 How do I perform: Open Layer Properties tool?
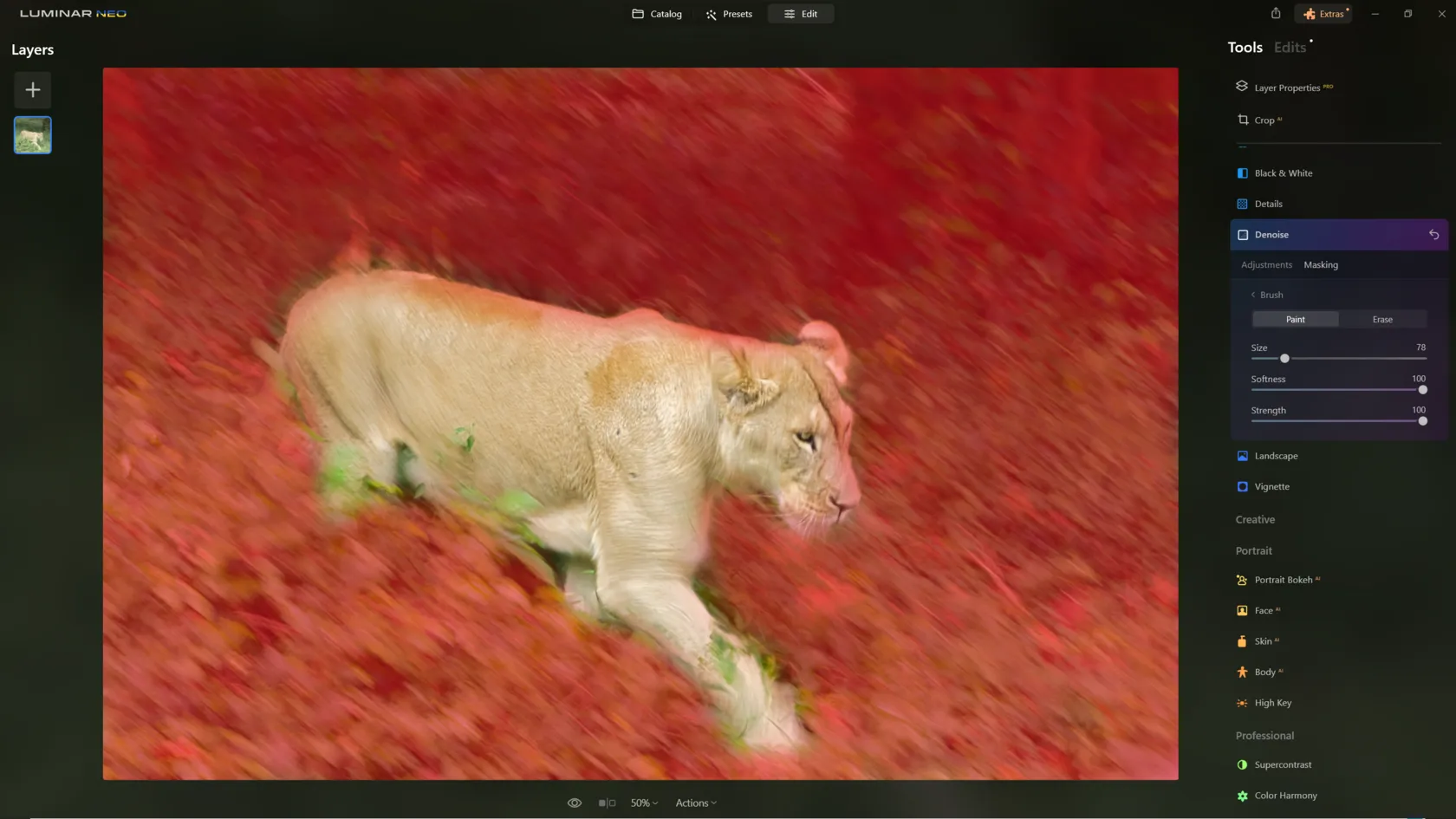tap(1286, 88)
